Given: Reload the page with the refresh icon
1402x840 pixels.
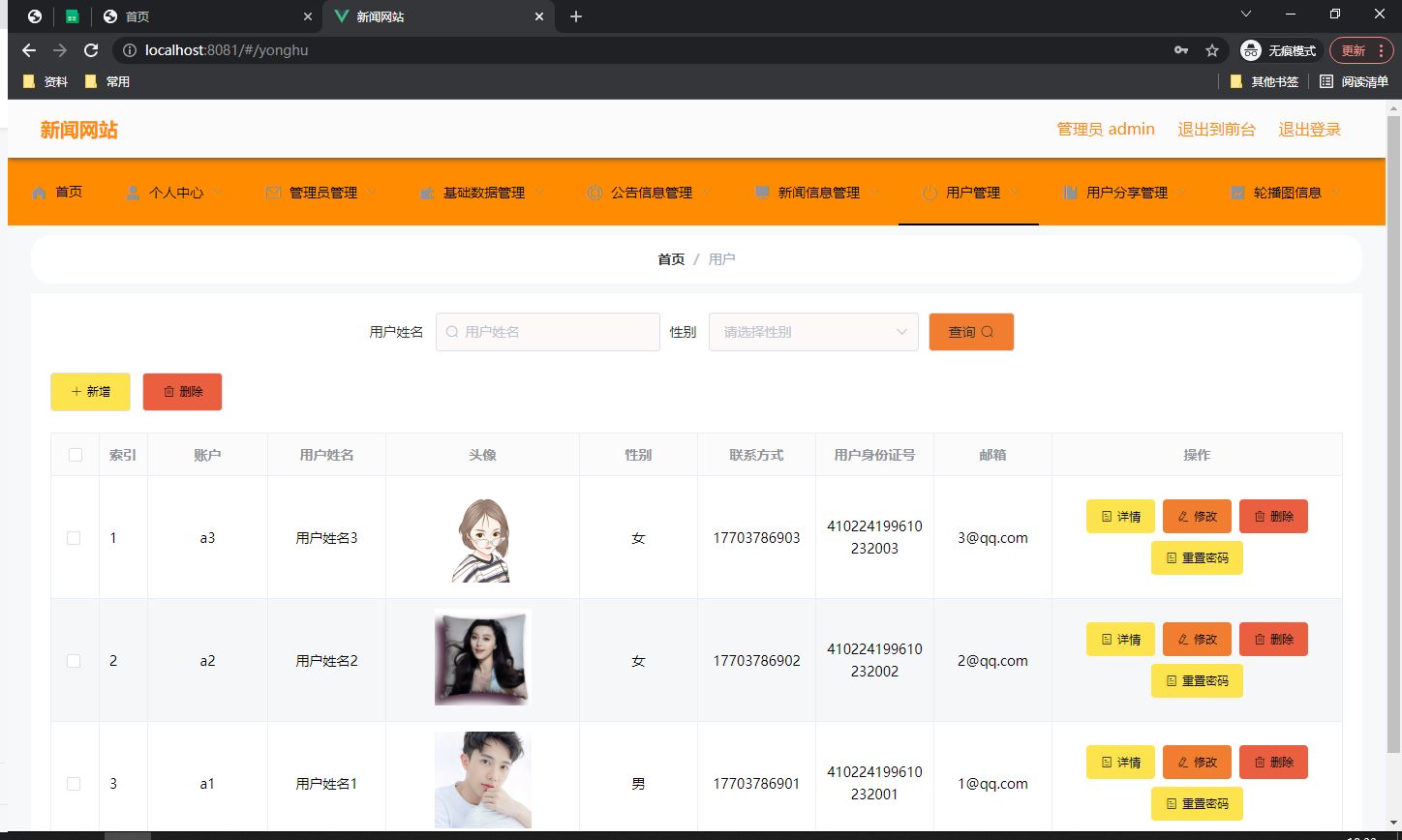Looking at the screenshot, I should pos(91,50).
